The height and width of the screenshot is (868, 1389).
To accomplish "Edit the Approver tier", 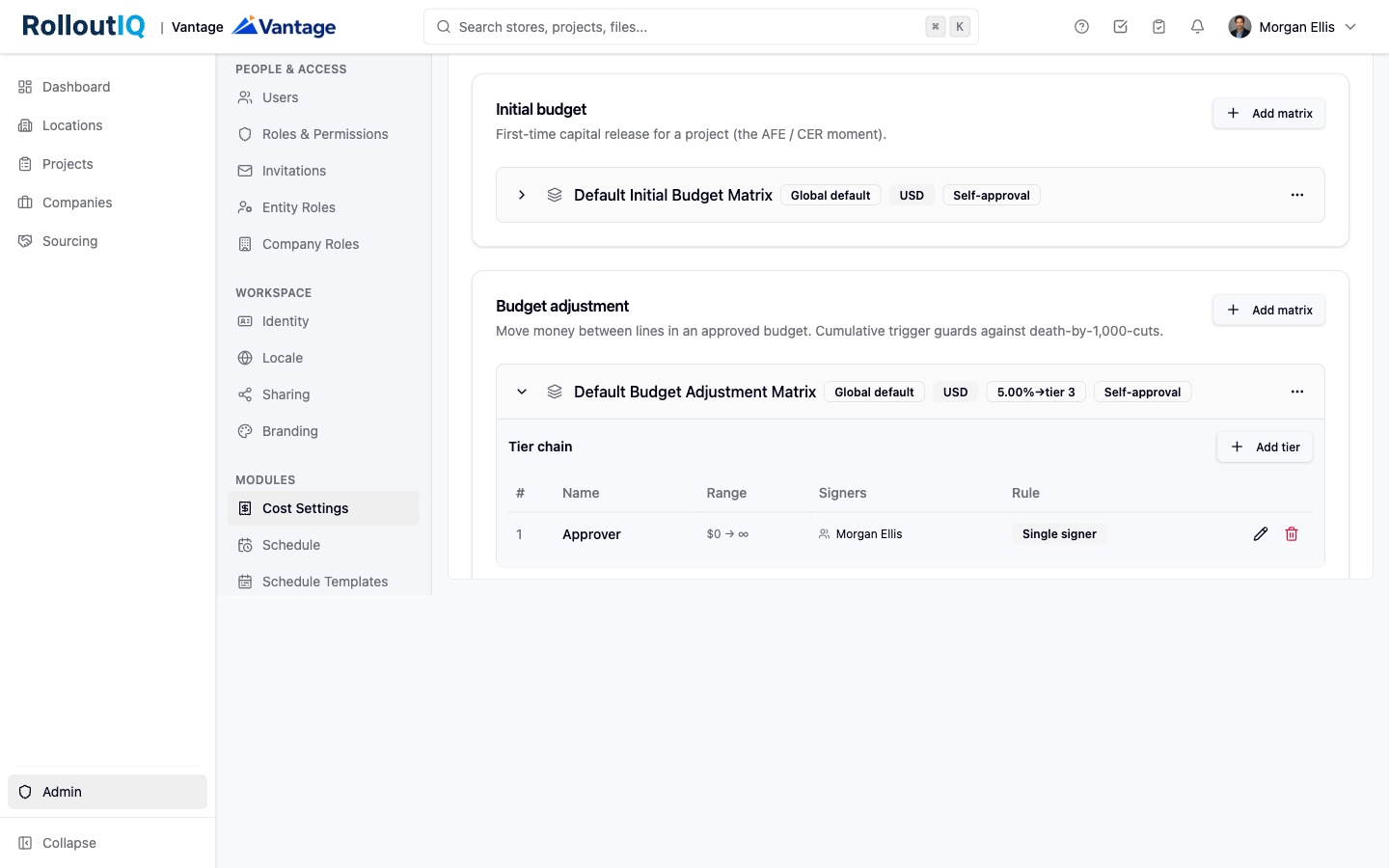I will [x=1261, y=534].
